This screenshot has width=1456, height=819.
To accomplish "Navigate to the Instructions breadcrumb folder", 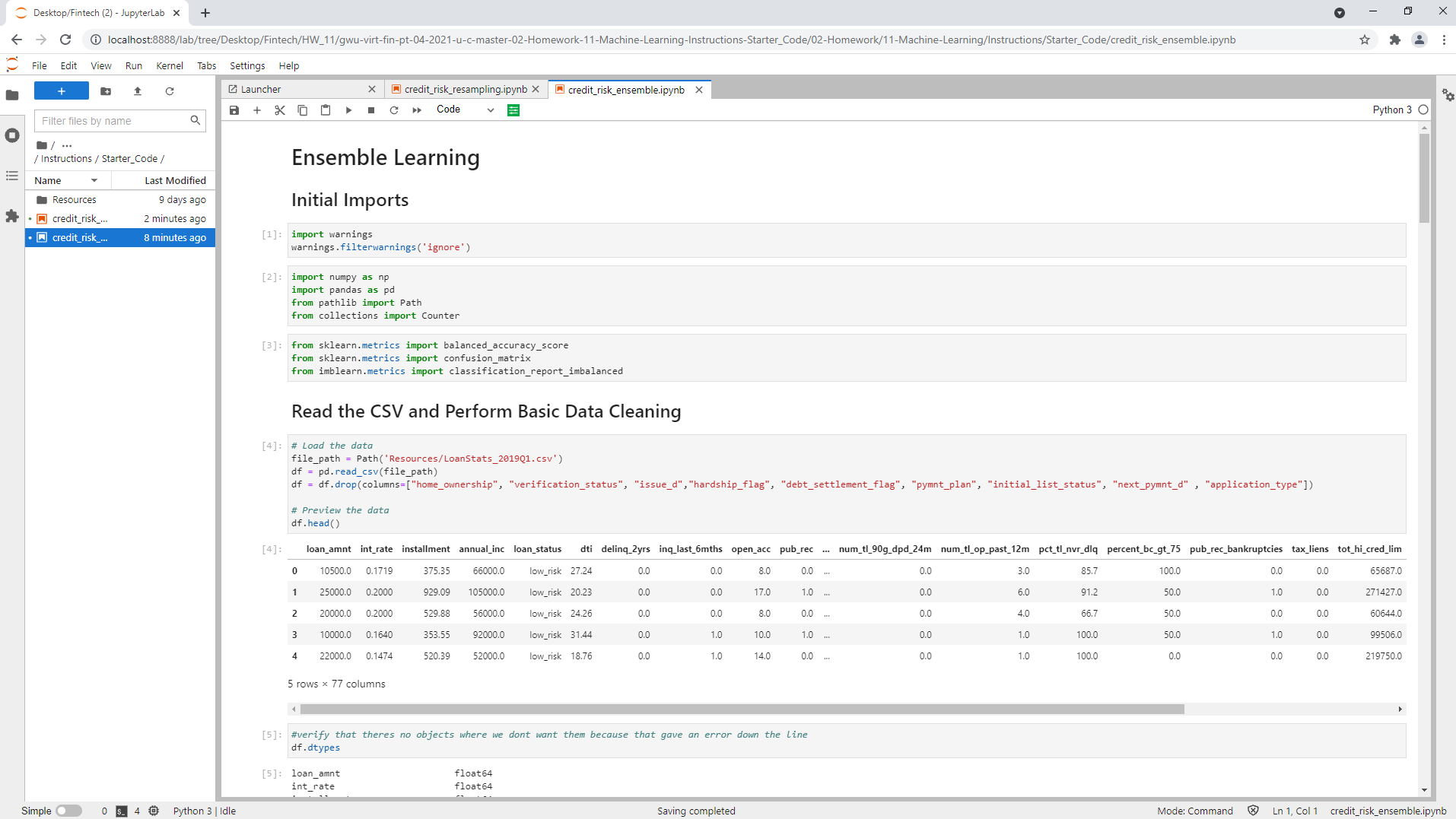I will click(66, 159).
